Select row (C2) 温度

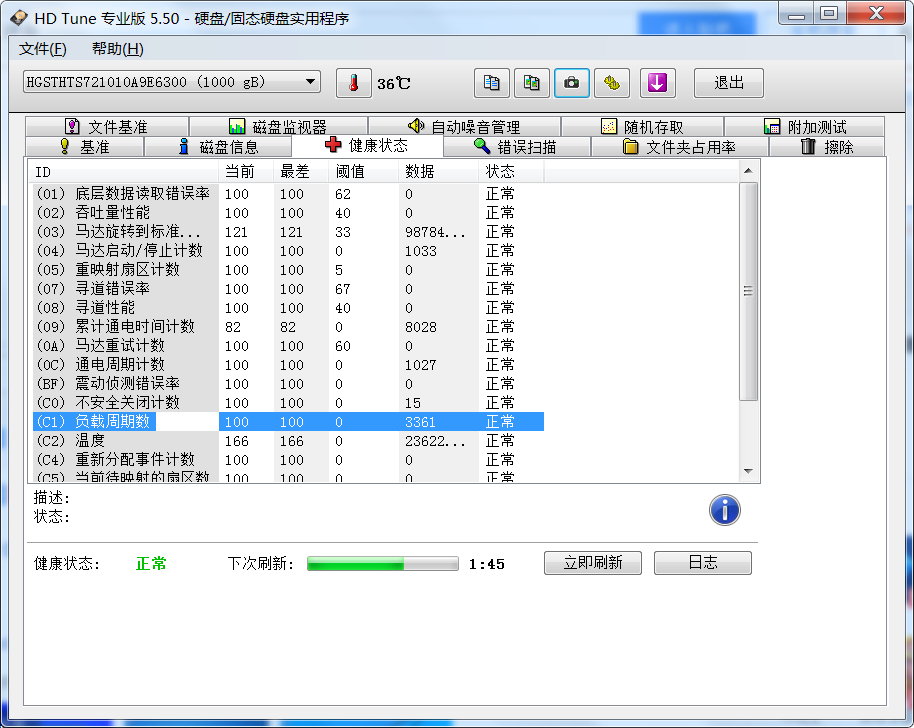click(289, 441)
